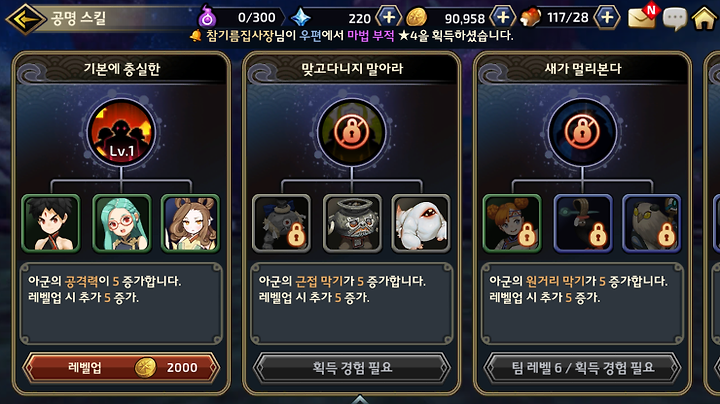Screen dimensions: 720x404
Task: Tap the locked owl character portrait
Action: pos(652,224)
